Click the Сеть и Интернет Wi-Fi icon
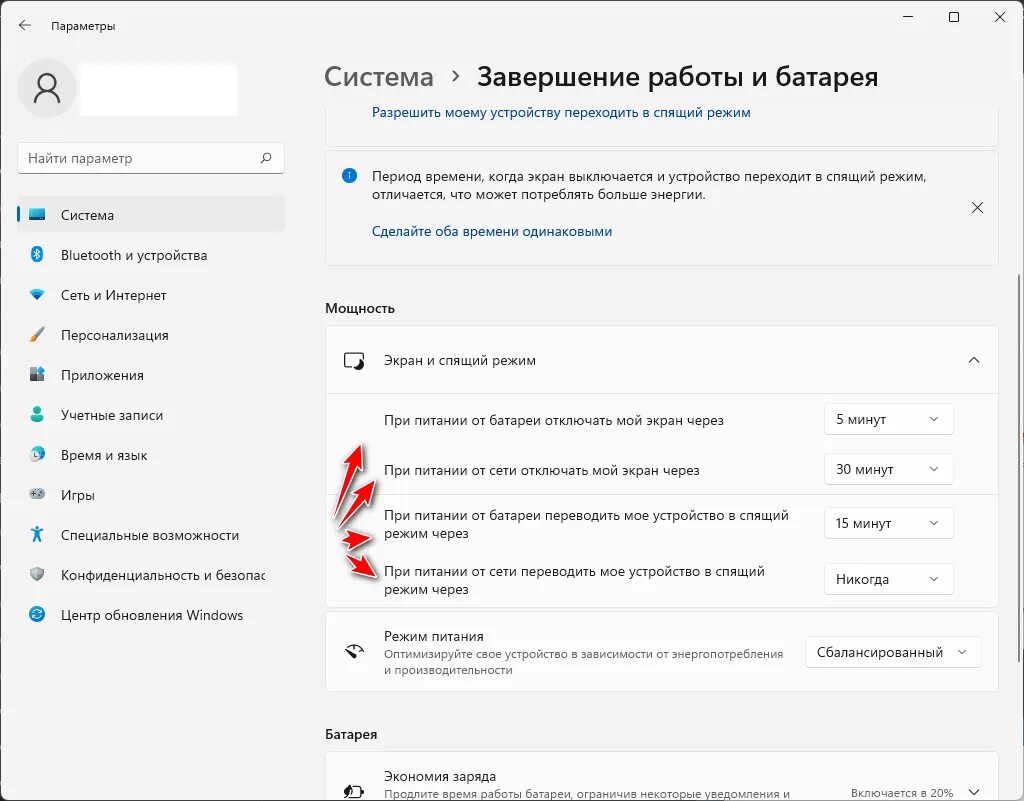The height and width of the screenshot is (801, 1024). pyautogui.click(x=37, y=294)
